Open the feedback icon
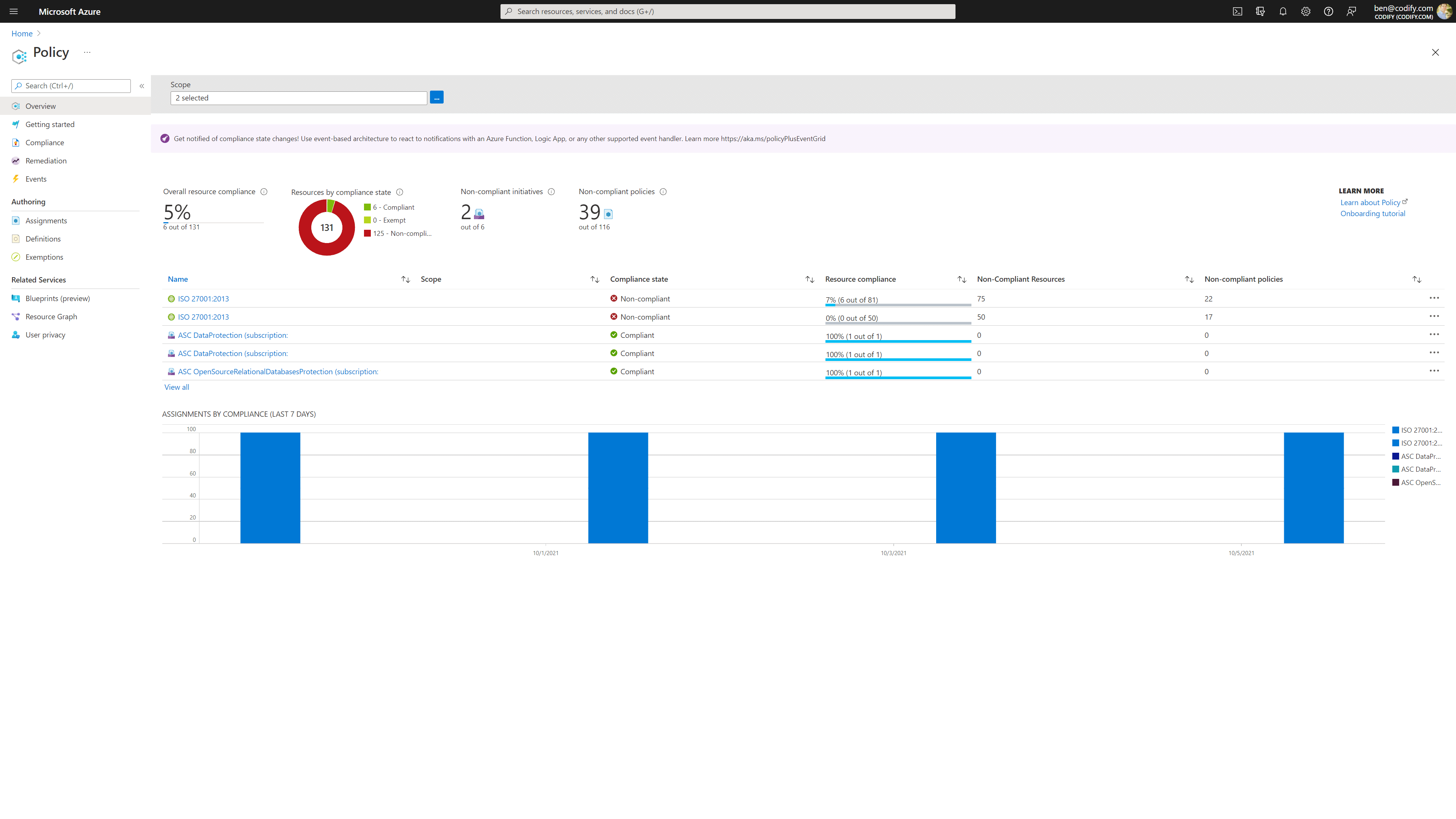 coord(1351,11)
